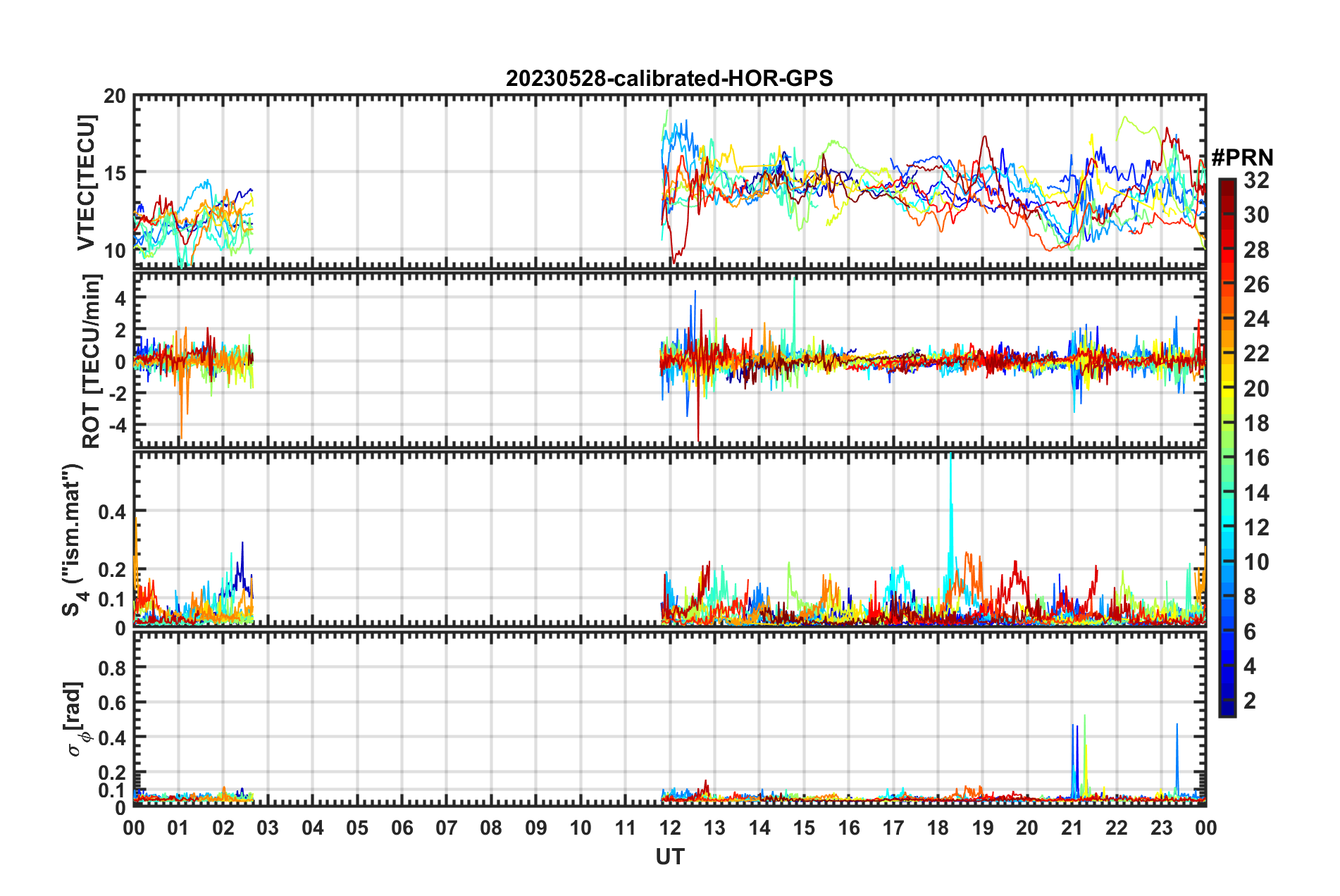Click ROT axis tick label 4

pyautogui.click(x=121, y=299)
